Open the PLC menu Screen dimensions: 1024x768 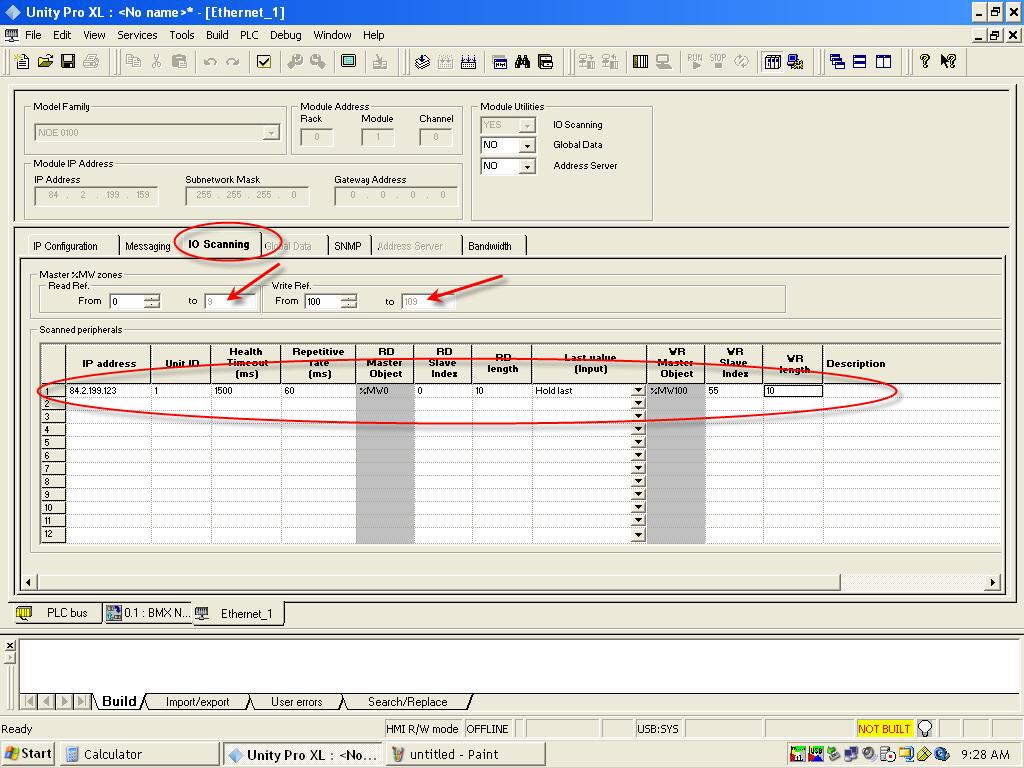click(249, 35)
